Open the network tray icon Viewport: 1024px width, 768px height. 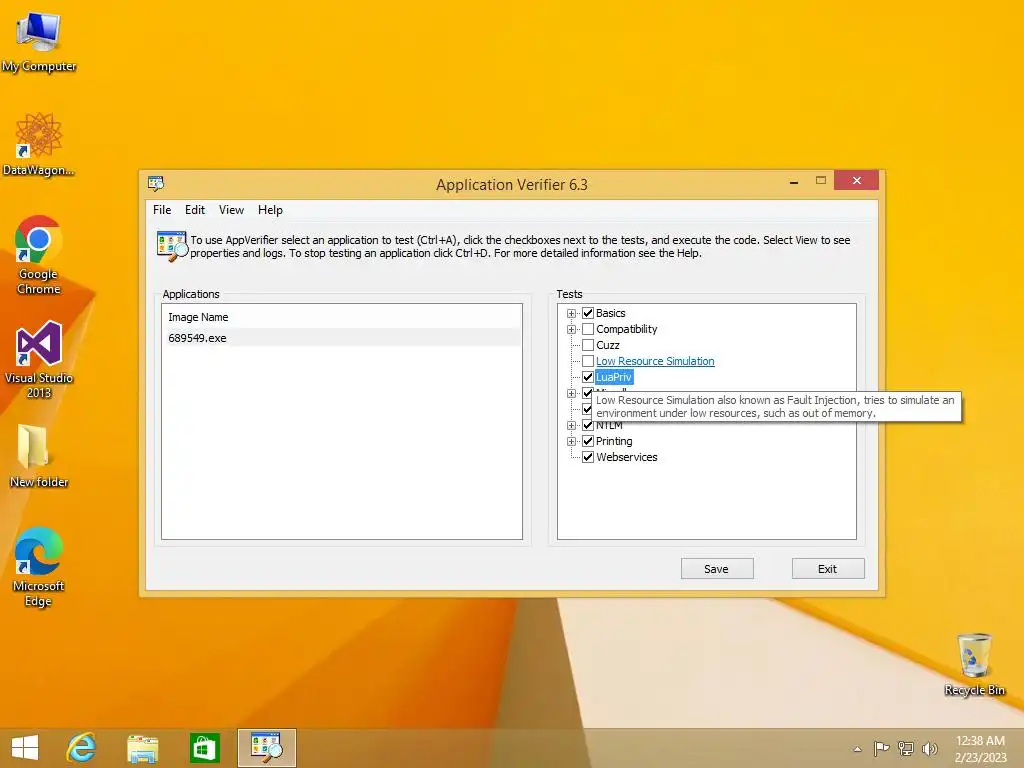906,748
